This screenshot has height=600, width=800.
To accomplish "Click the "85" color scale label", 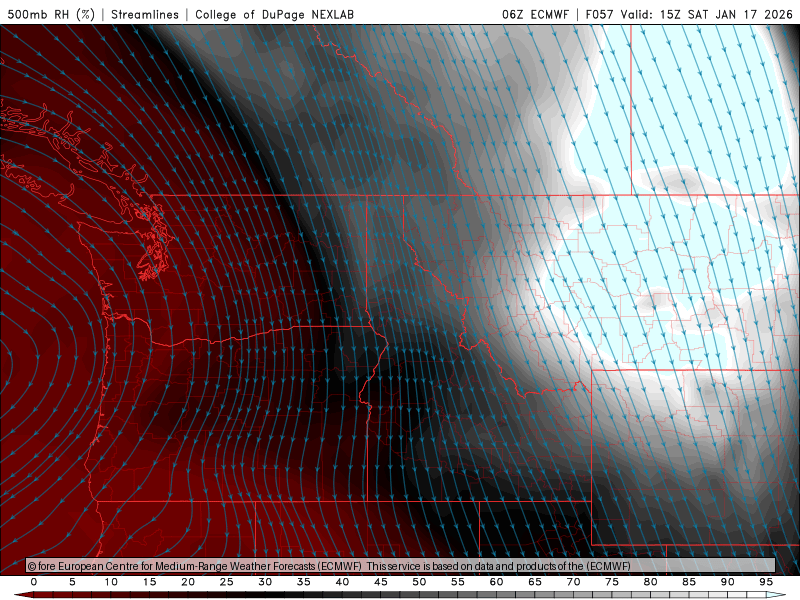I will point(689,582).
